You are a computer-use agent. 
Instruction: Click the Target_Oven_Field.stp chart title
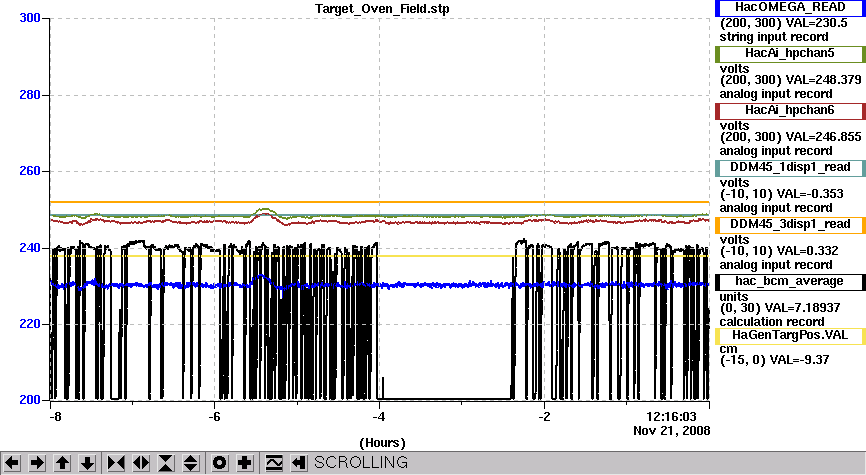382,9
